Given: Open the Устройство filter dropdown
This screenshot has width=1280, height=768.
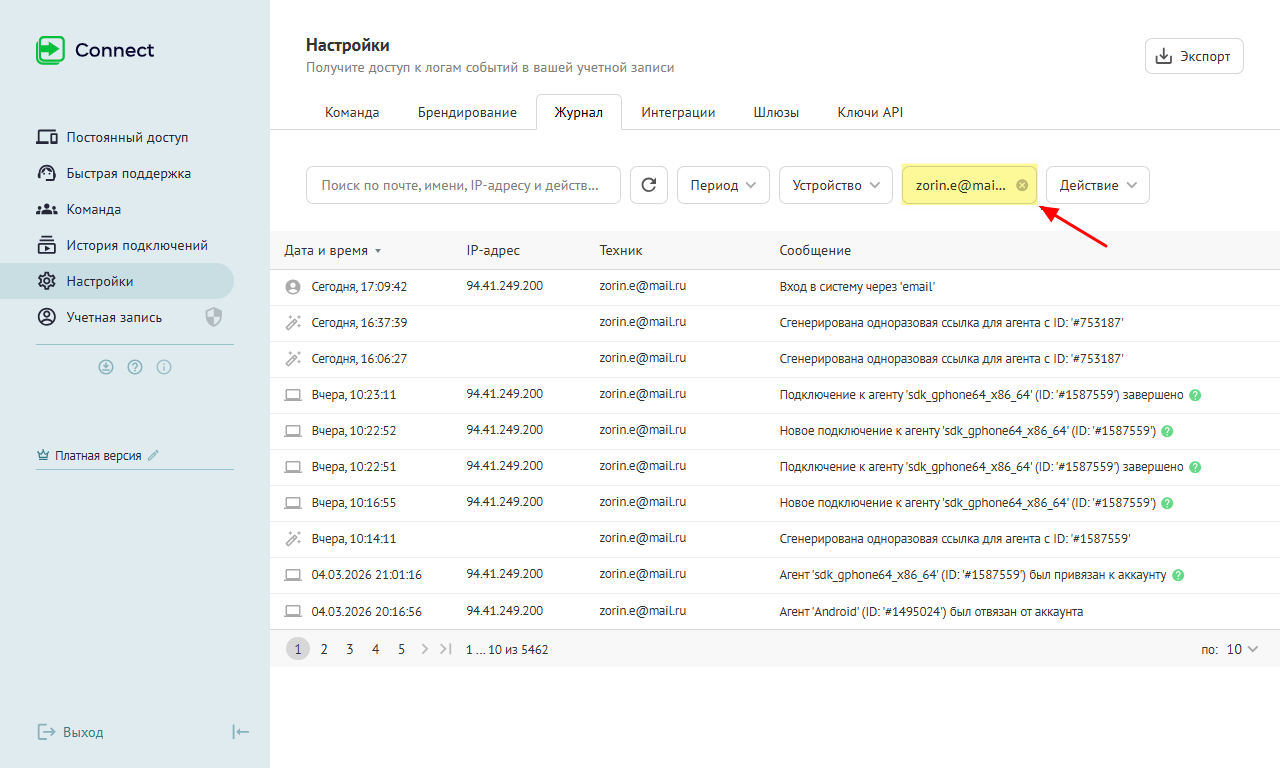Looking at the screenshot, I should click(835, 185).
